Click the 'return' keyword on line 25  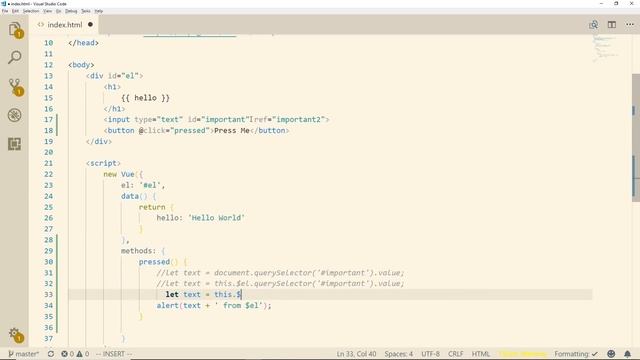coord(152,207)
